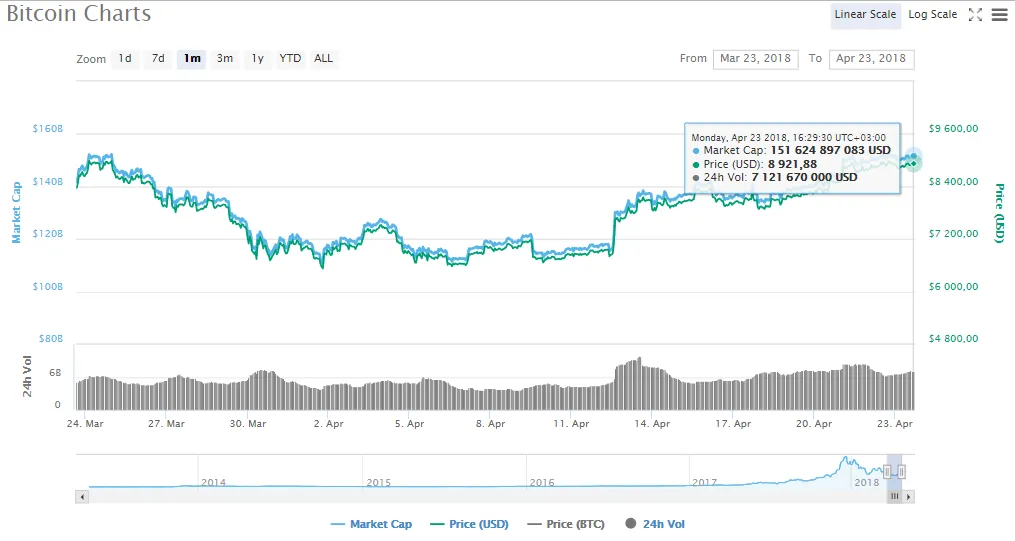The height and width of the screenshot is (541, 1015).
Task: Enter fullscreen mode with the expand-arrows icon
Action: coord(976,15)
